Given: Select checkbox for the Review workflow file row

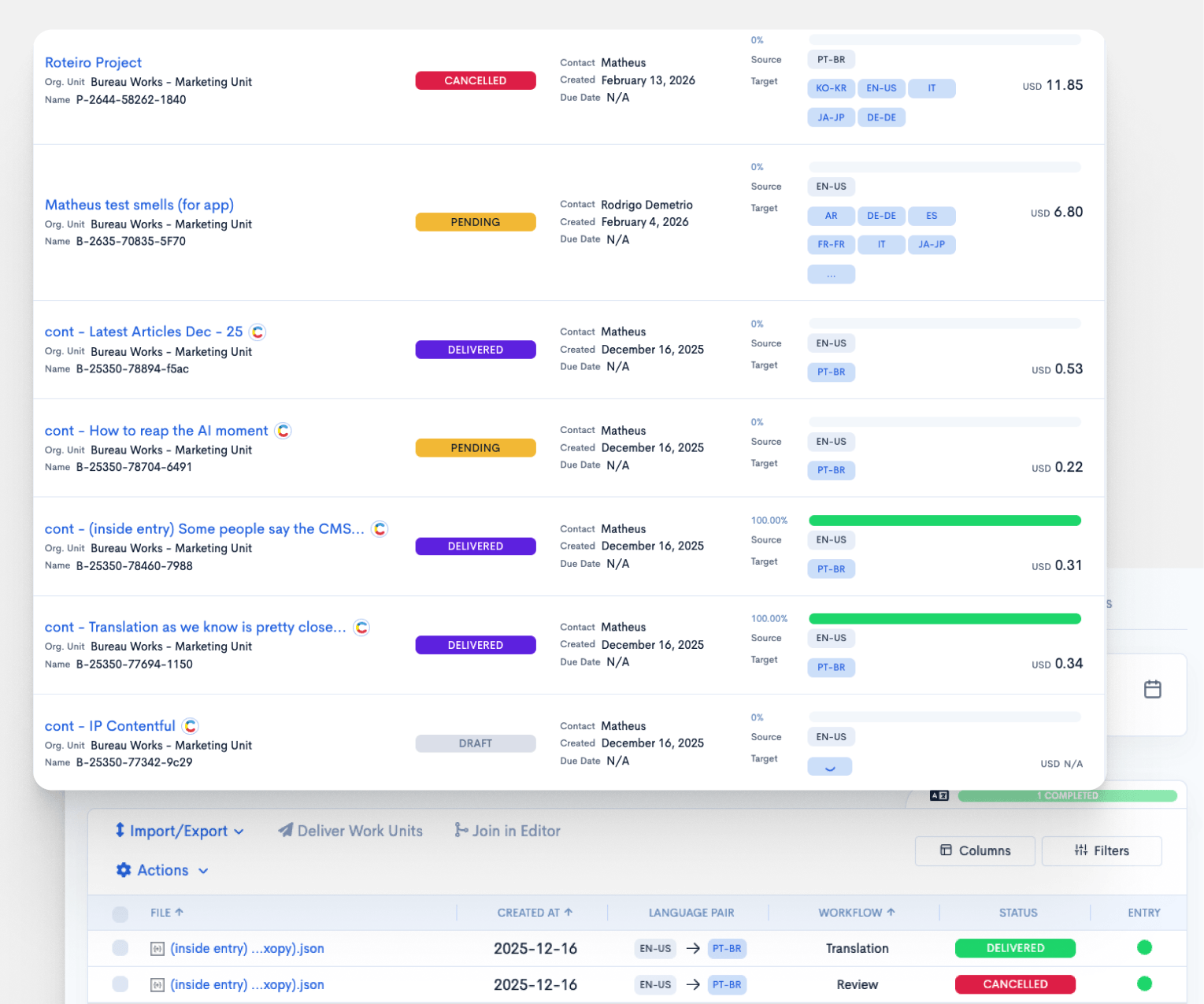Looking at the screenshot, I should 120,984.
